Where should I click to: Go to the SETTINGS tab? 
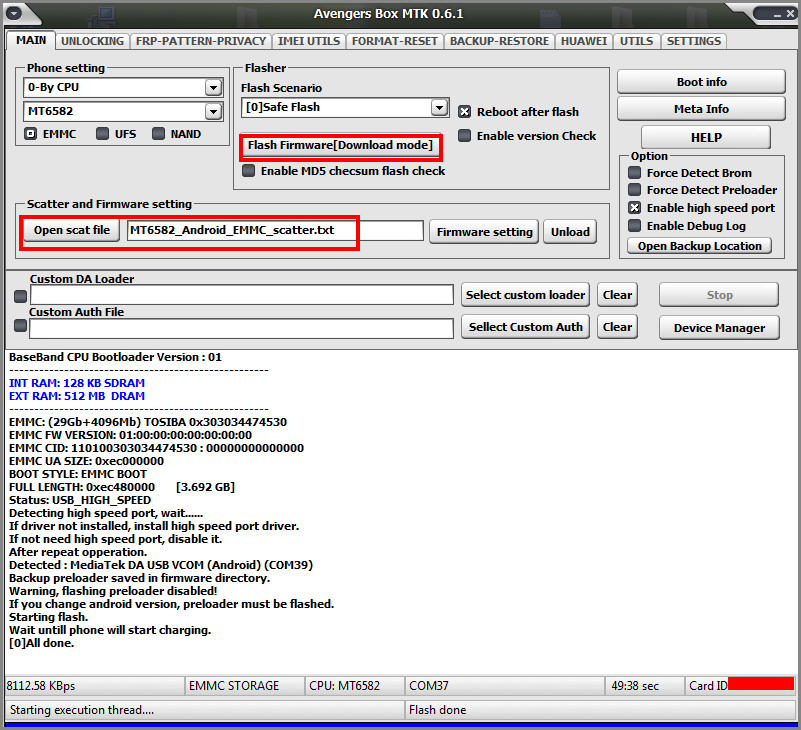[x=694, y=41]
